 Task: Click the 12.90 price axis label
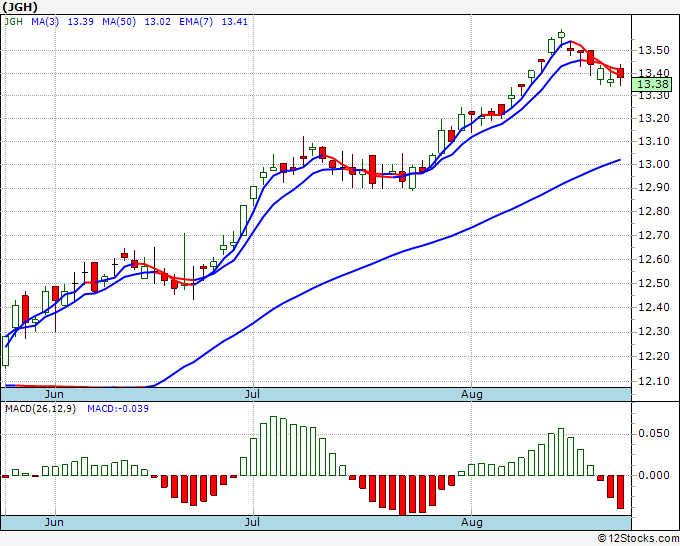pos(654,188)
